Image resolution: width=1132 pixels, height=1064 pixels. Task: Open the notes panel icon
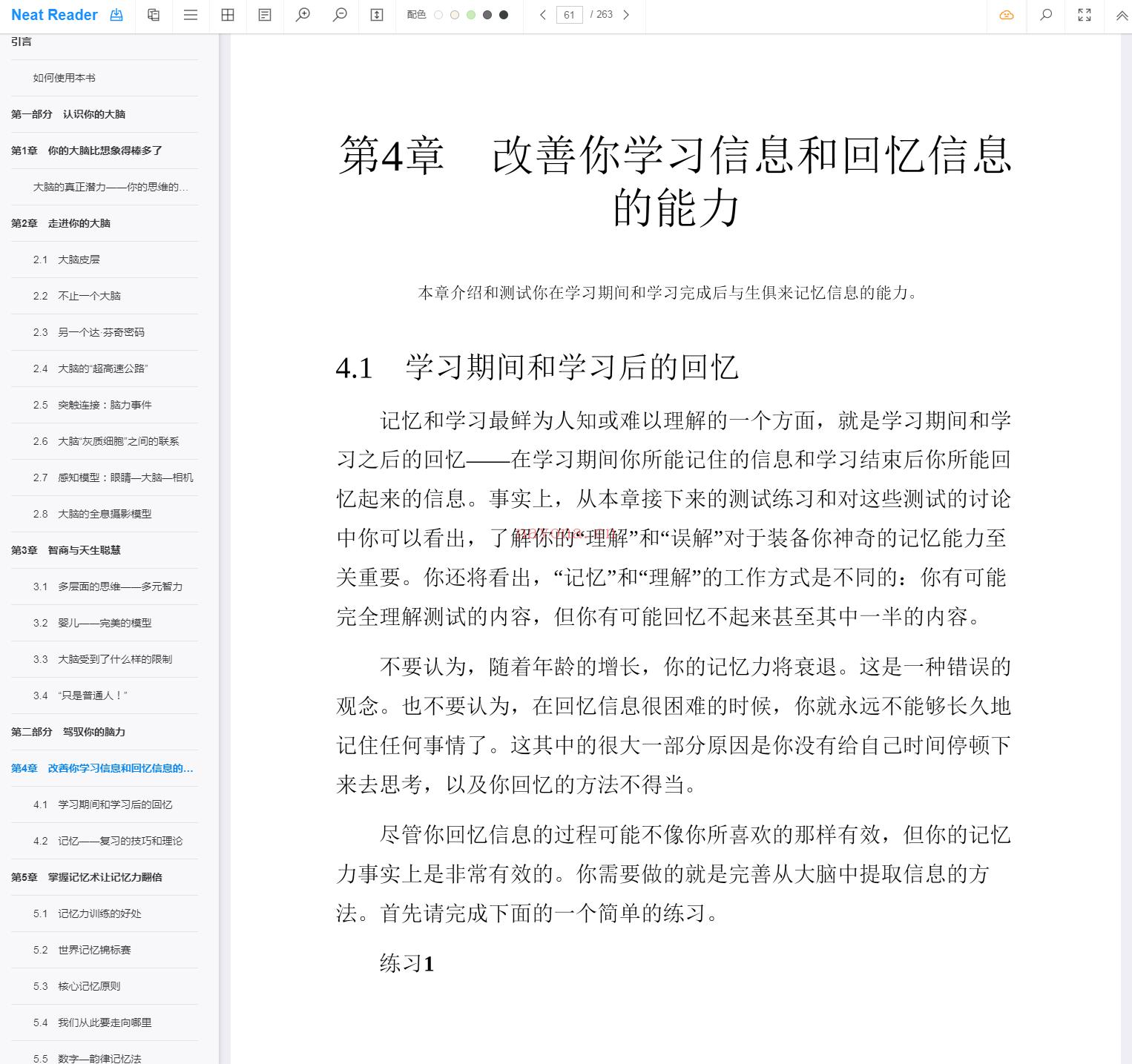265,15
